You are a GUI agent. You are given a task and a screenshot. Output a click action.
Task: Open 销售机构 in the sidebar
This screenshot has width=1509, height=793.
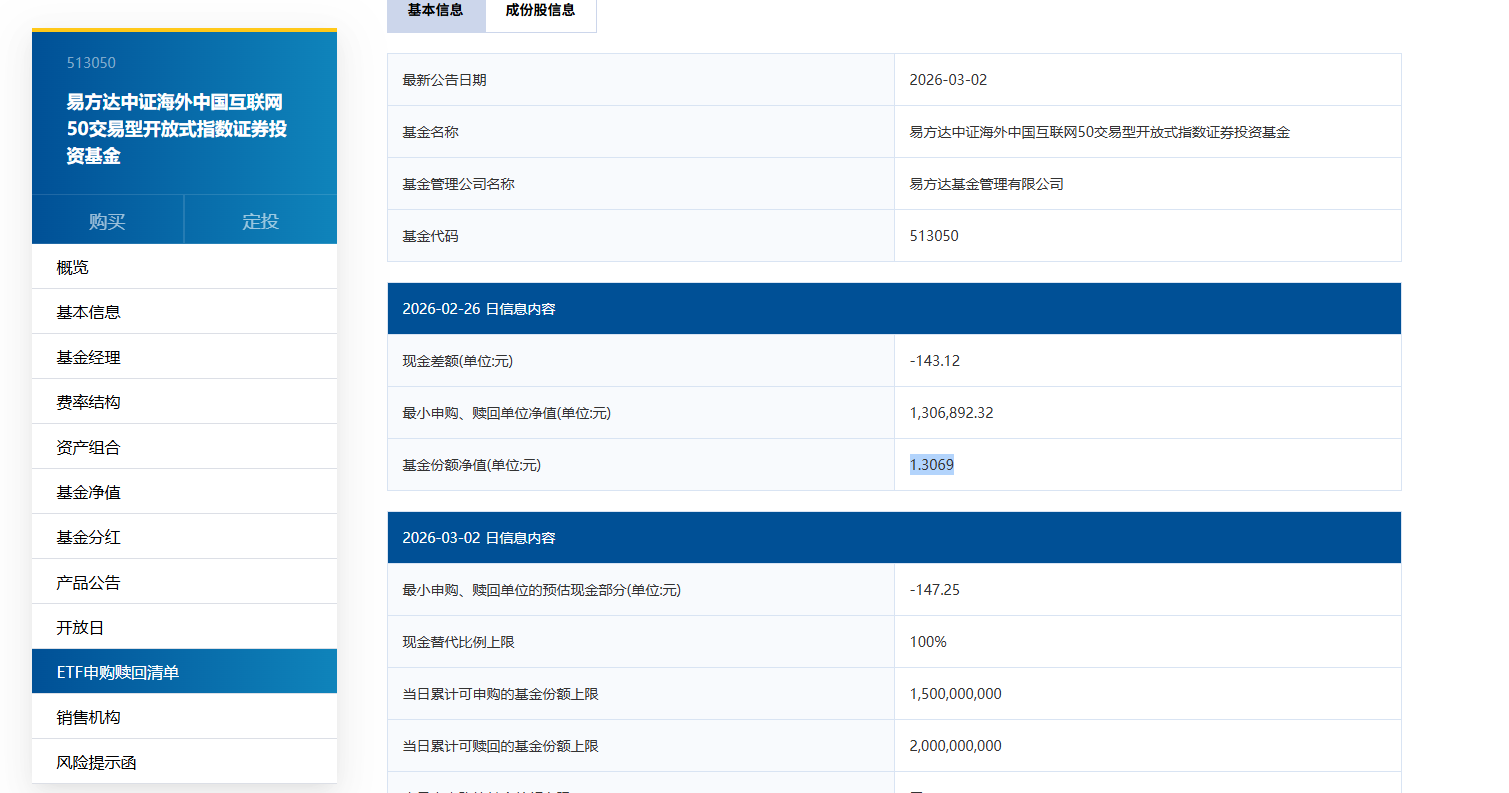(x=184, y=717)
